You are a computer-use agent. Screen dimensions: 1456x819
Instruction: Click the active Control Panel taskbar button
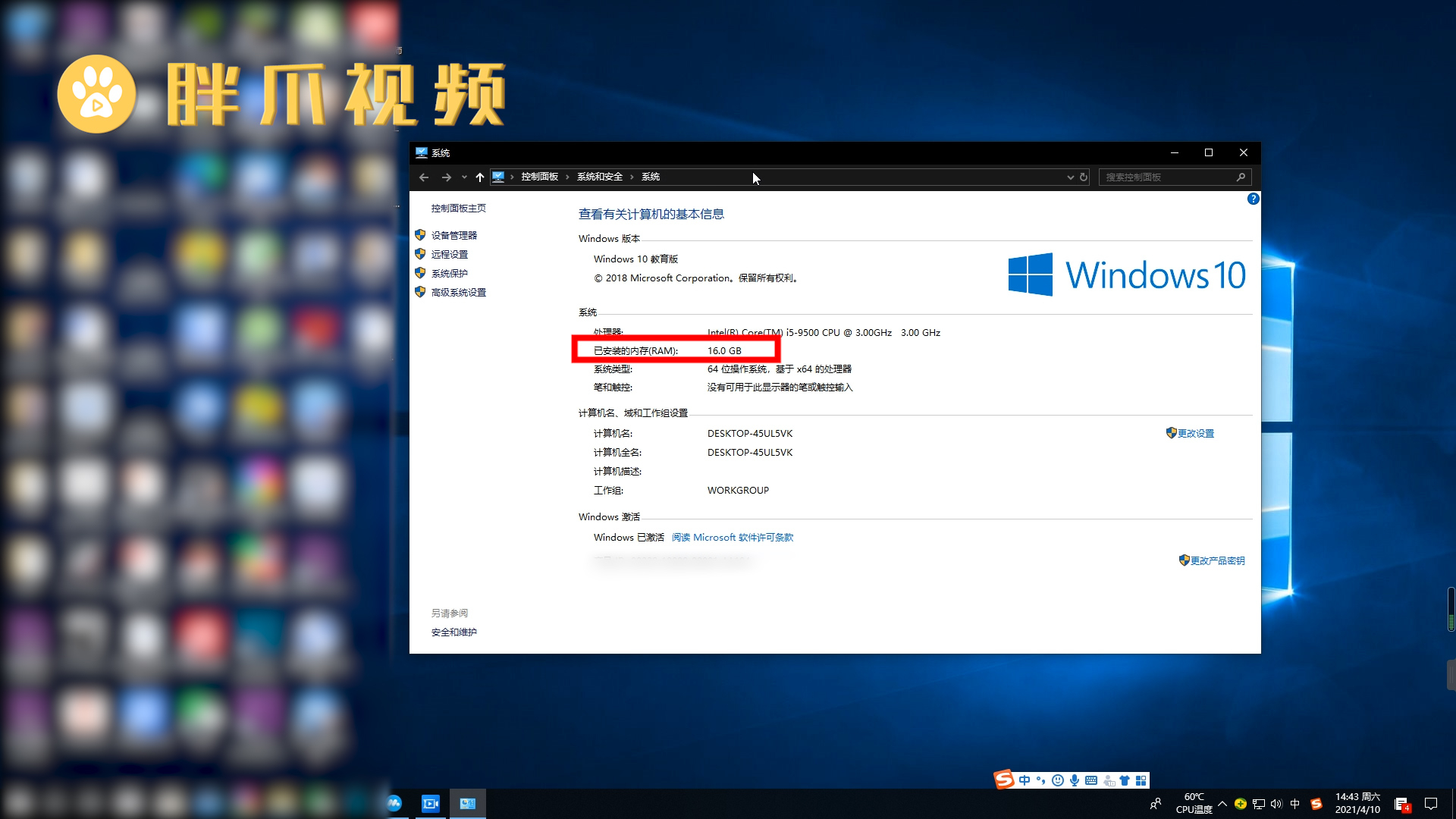pyautogui.click(x=468, y=804)
